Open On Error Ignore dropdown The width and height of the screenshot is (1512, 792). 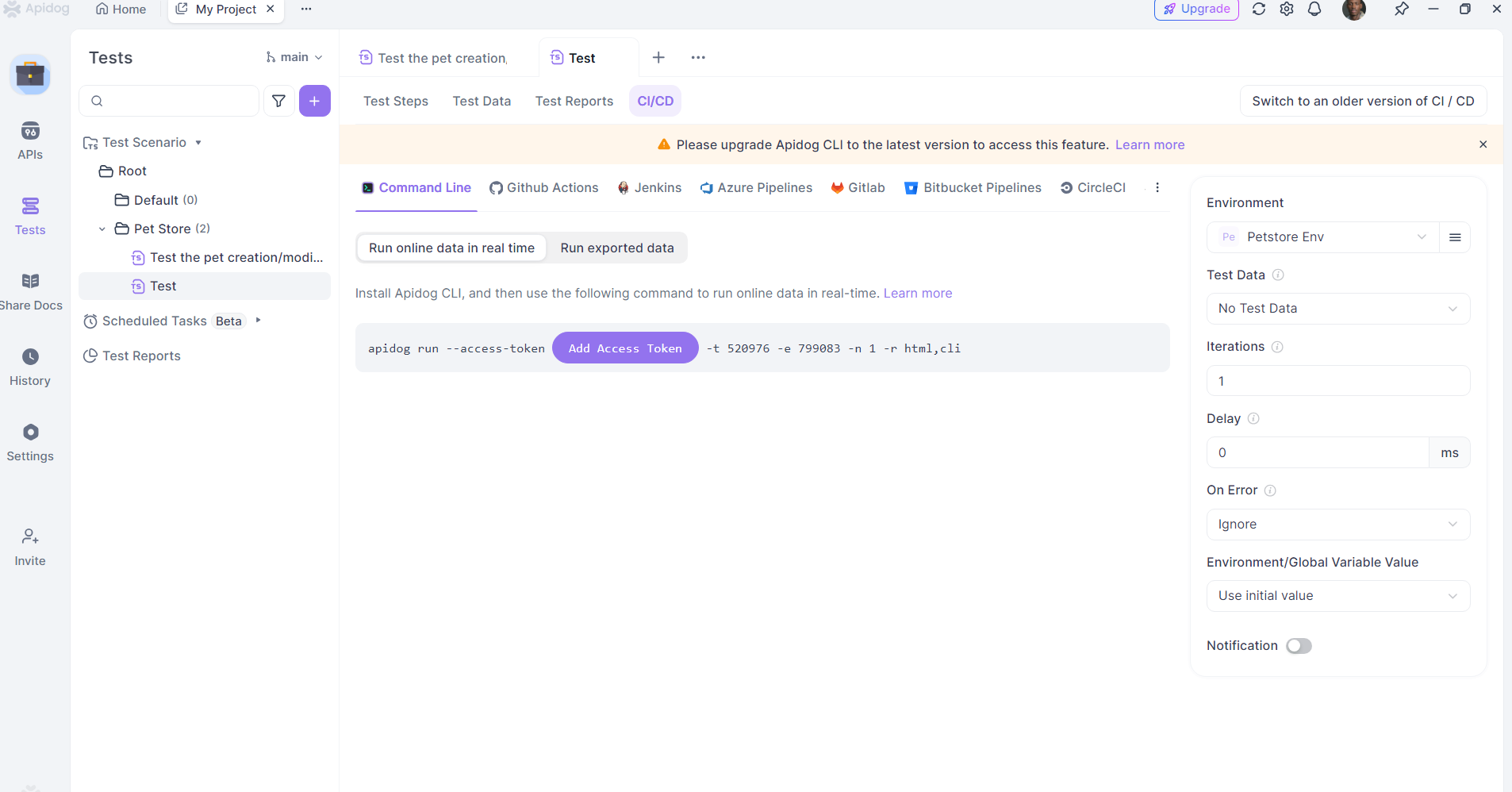(x=1338, y=525)
